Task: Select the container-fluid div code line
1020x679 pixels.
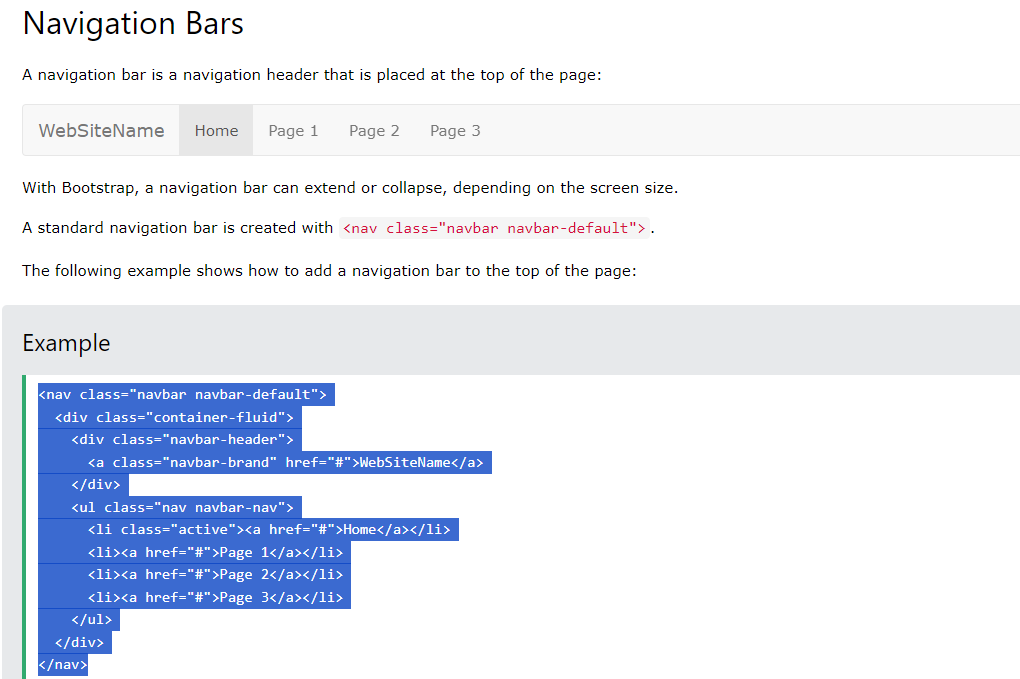Action: [168, 417]
